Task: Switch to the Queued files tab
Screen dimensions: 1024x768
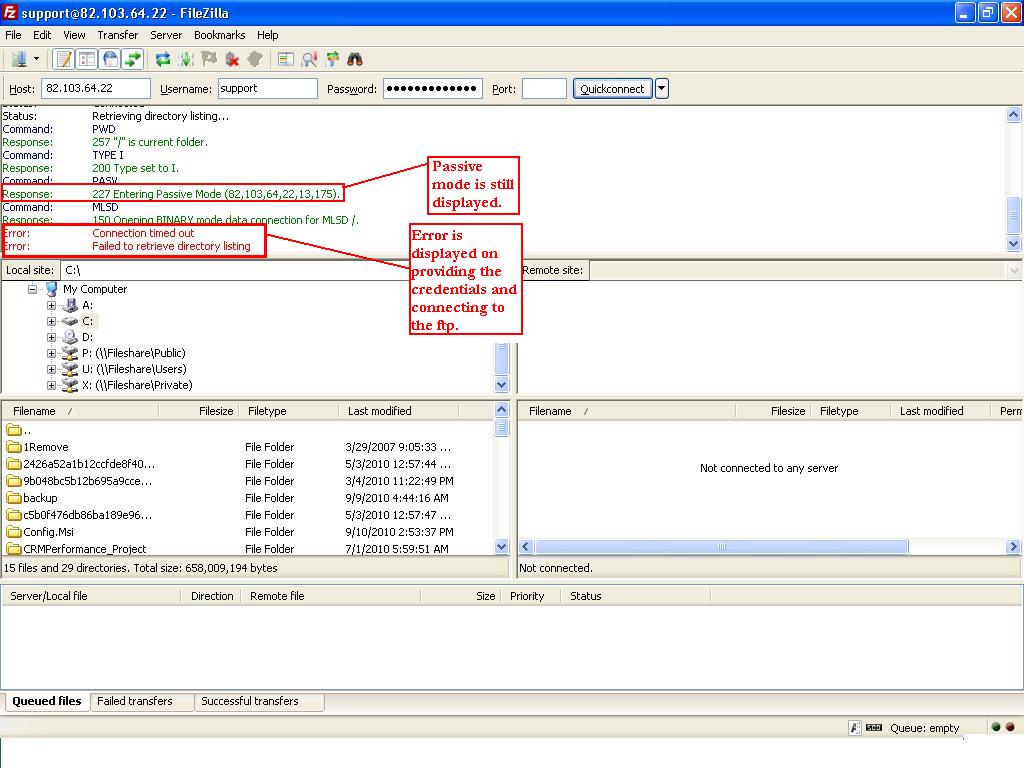Action: (x=46, y=701)
